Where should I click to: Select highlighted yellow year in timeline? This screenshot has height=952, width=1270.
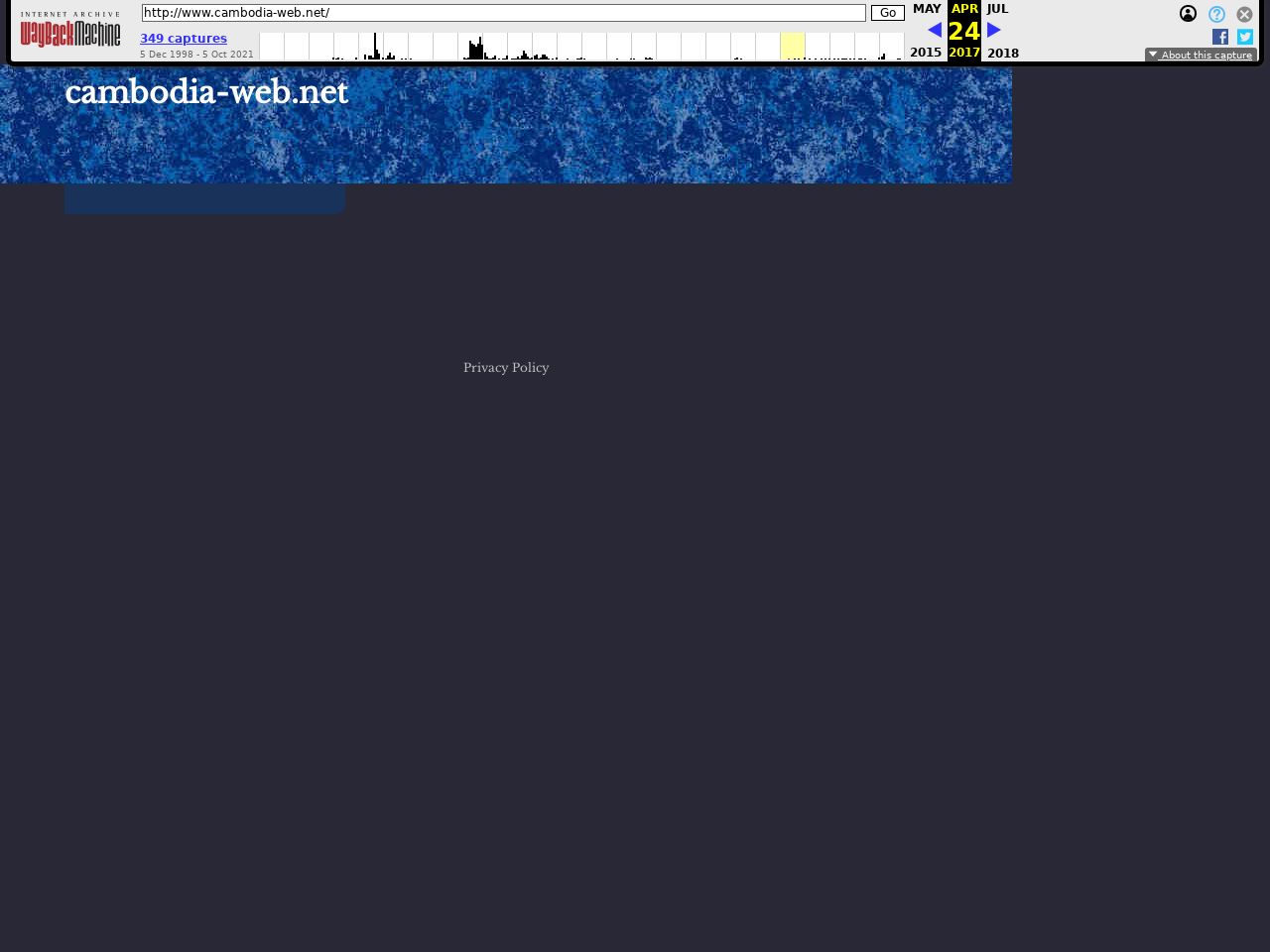click(x=792, y=47)
